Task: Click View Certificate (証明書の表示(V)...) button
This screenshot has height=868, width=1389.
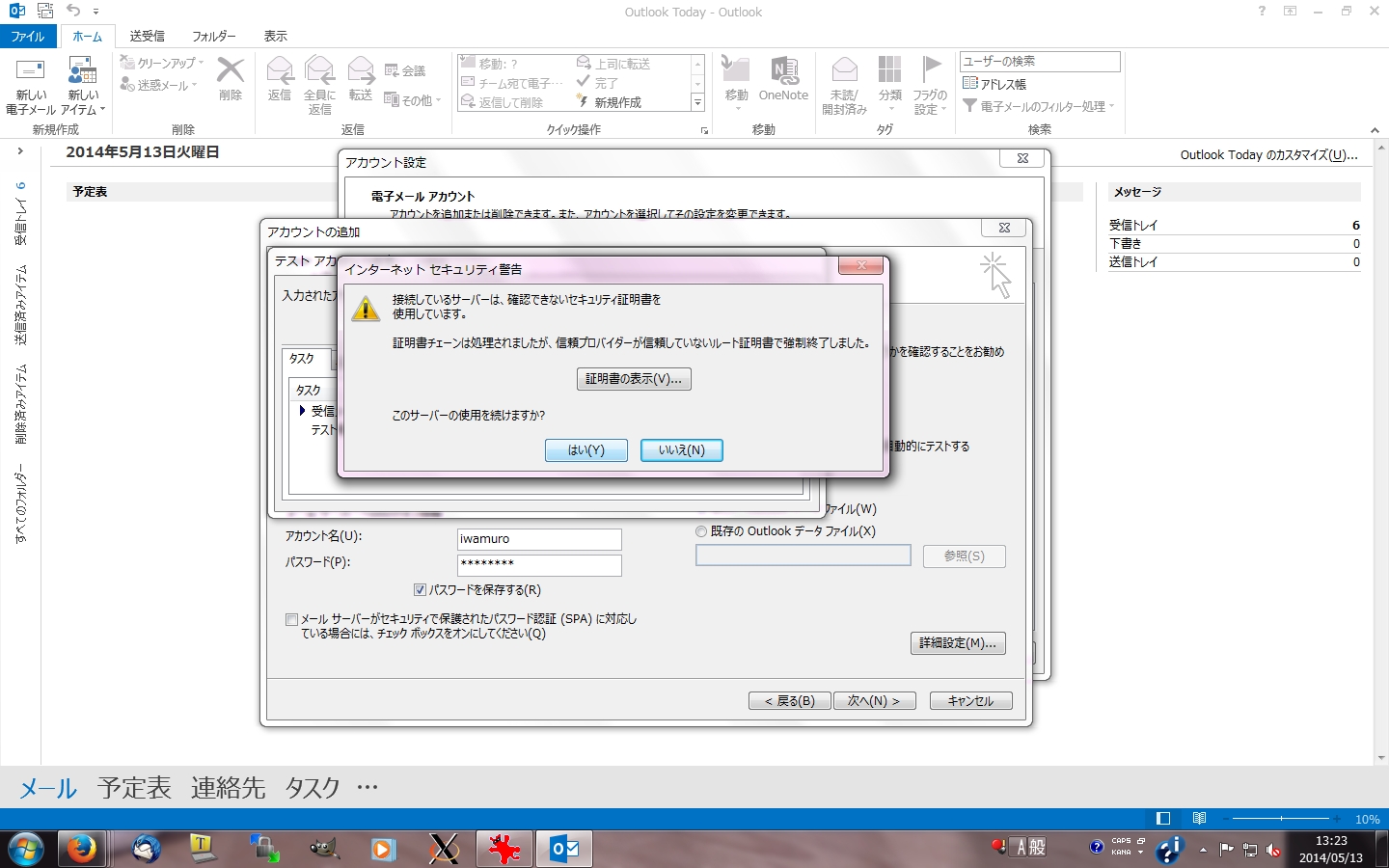Action: coord(634,379)
